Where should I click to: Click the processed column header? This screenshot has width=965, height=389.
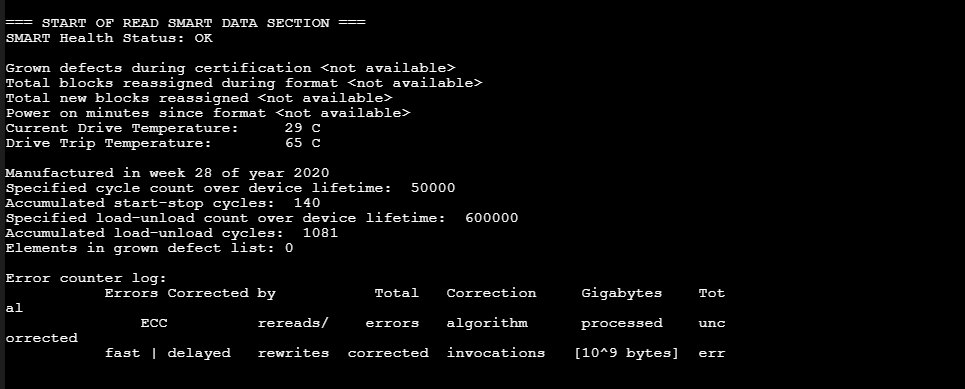(622, 323)
